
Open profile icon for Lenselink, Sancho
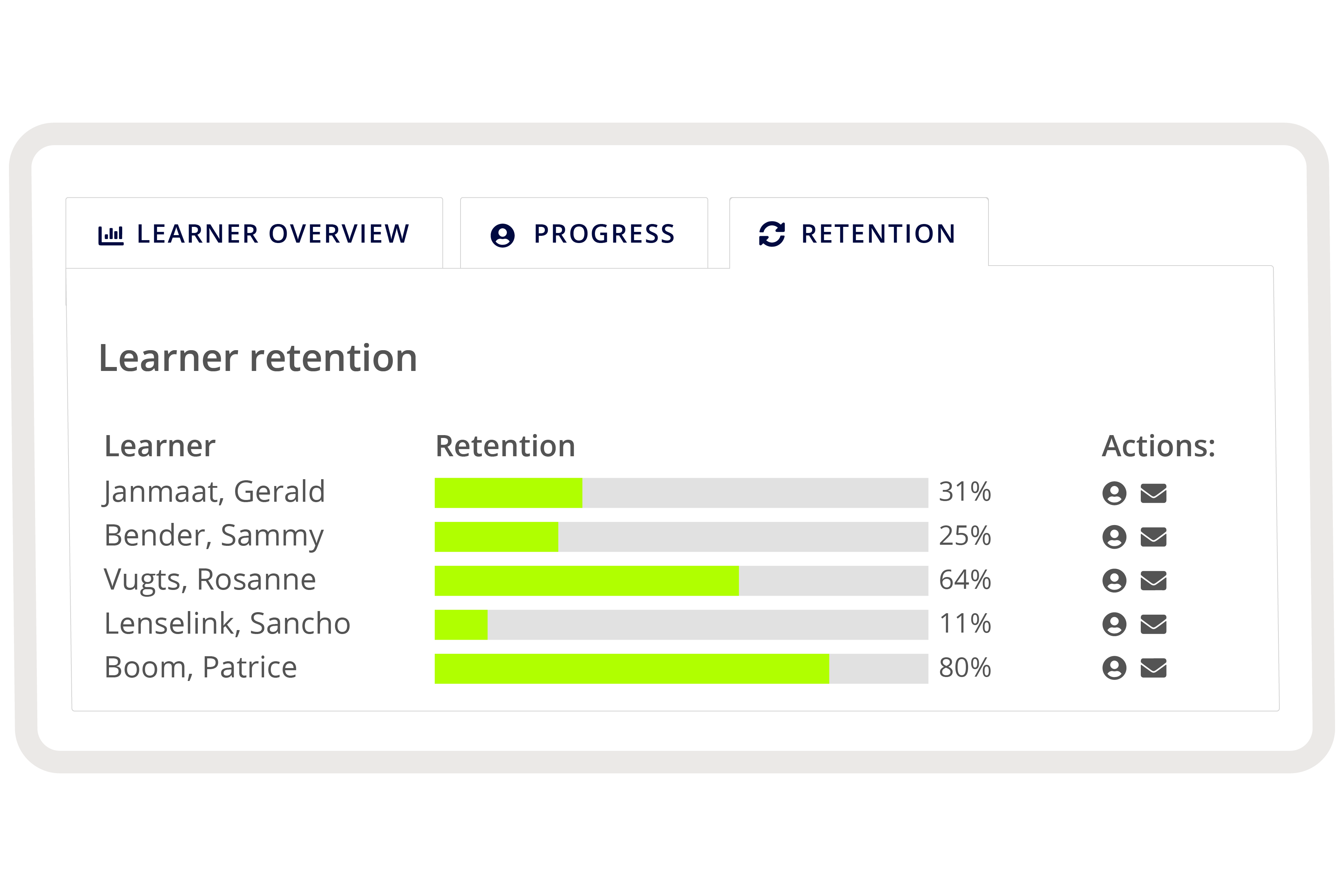(1114, 624)
